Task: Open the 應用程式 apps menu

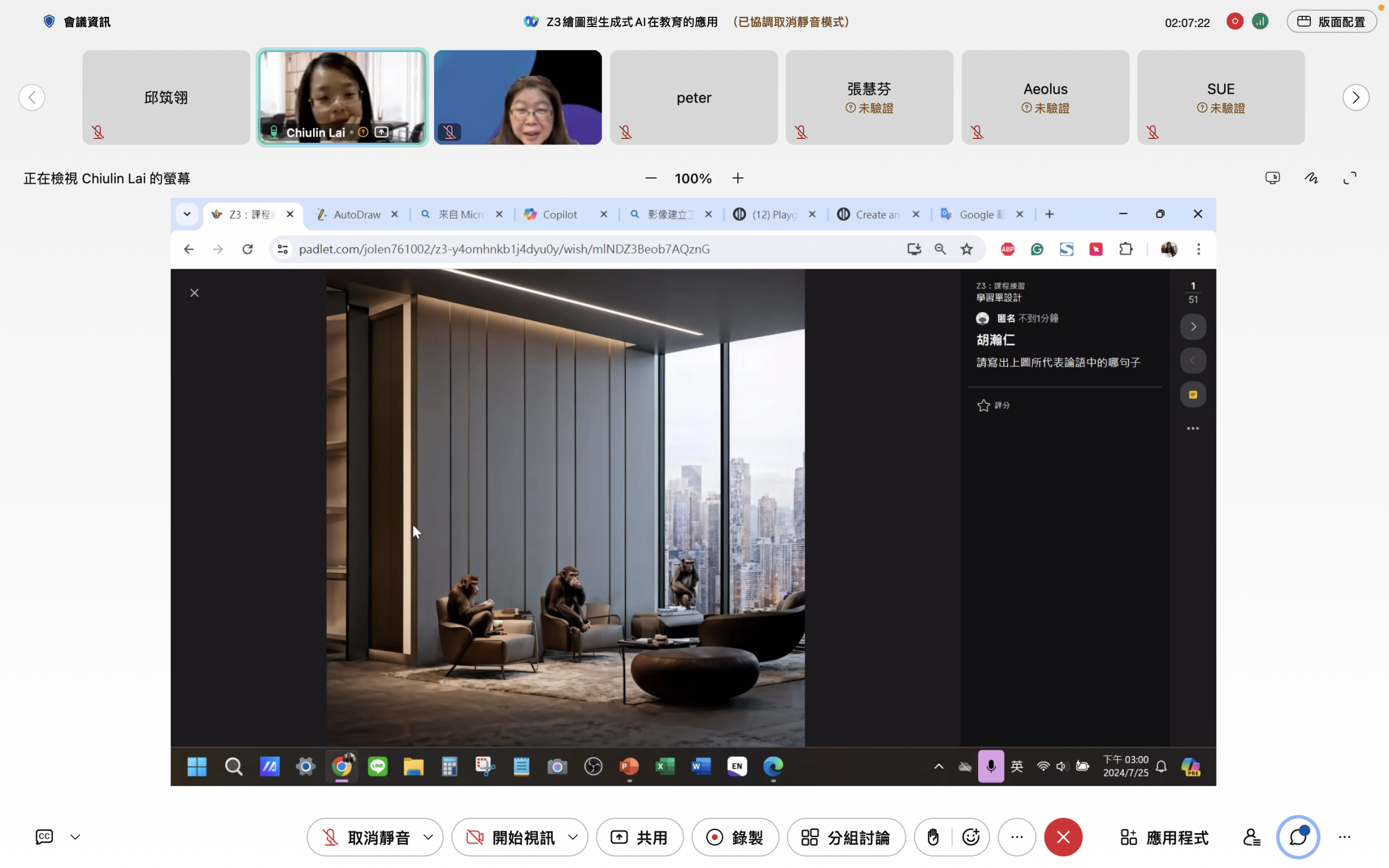Action: [1164, 837]
